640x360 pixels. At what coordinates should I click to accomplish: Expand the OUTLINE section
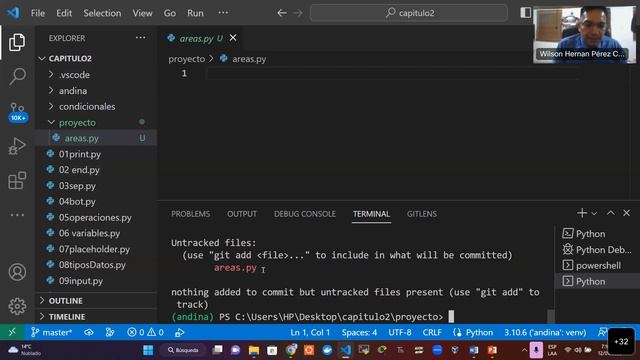96,301
